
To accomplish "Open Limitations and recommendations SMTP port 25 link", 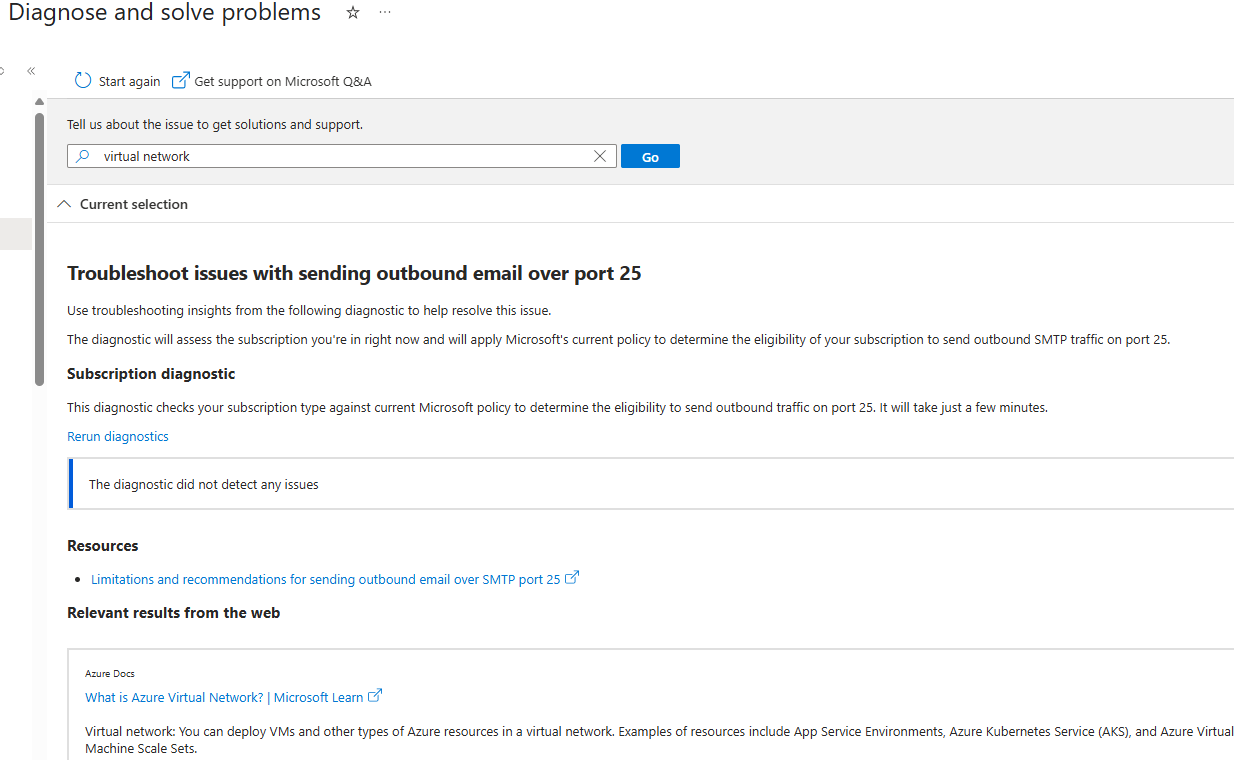I will point(325,579).
